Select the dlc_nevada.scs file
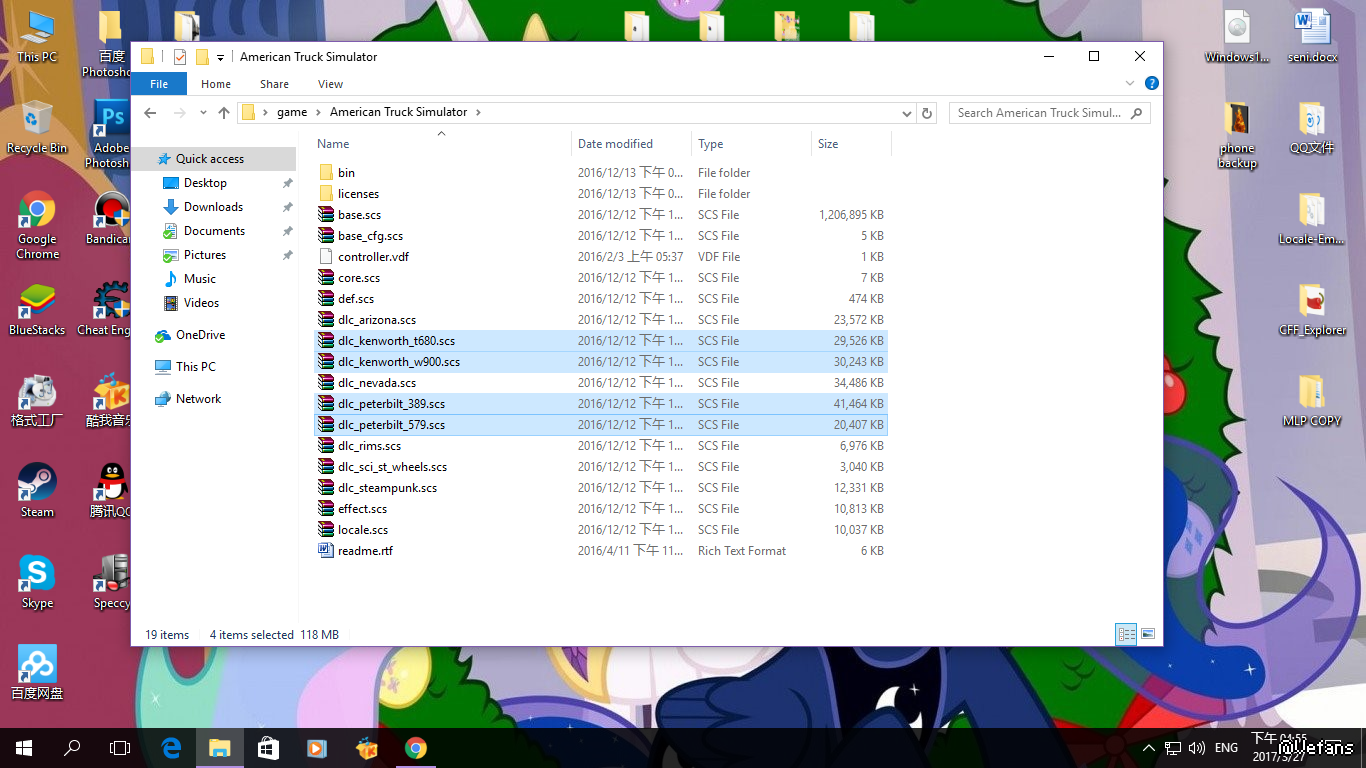The width and height of the screenshot is (1366, 768). point(601,383)
